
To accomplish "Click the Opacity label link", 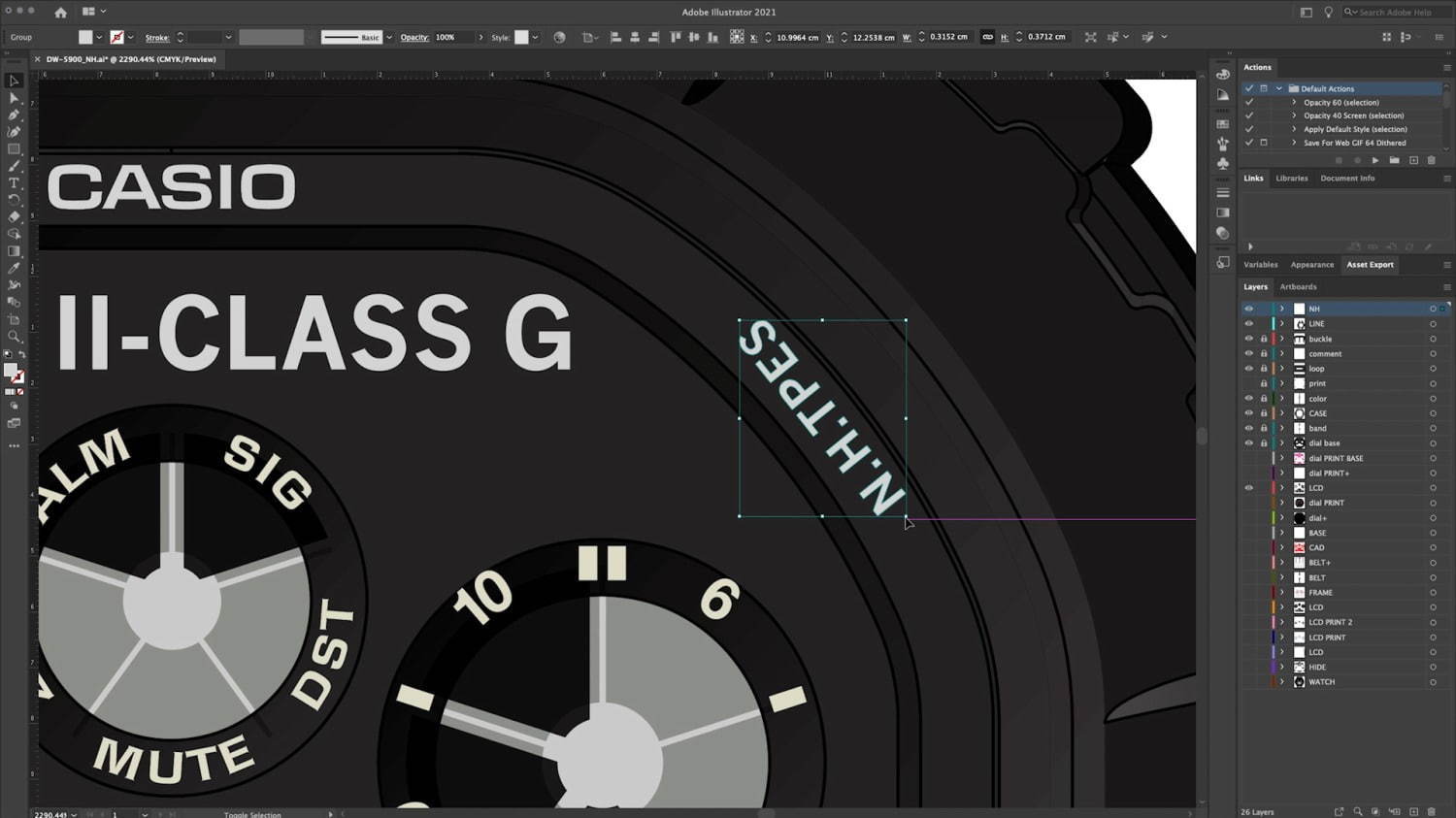I will [x=414, y=37].
